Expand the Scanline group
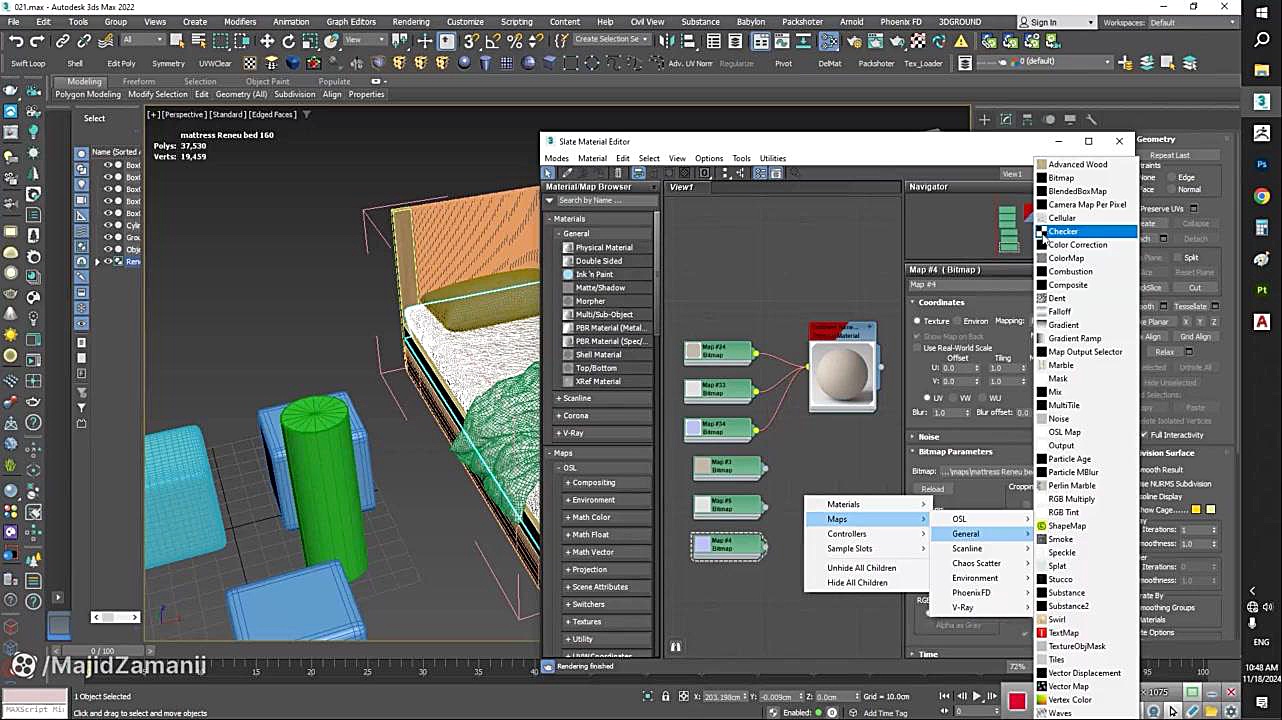 (559, 398)
